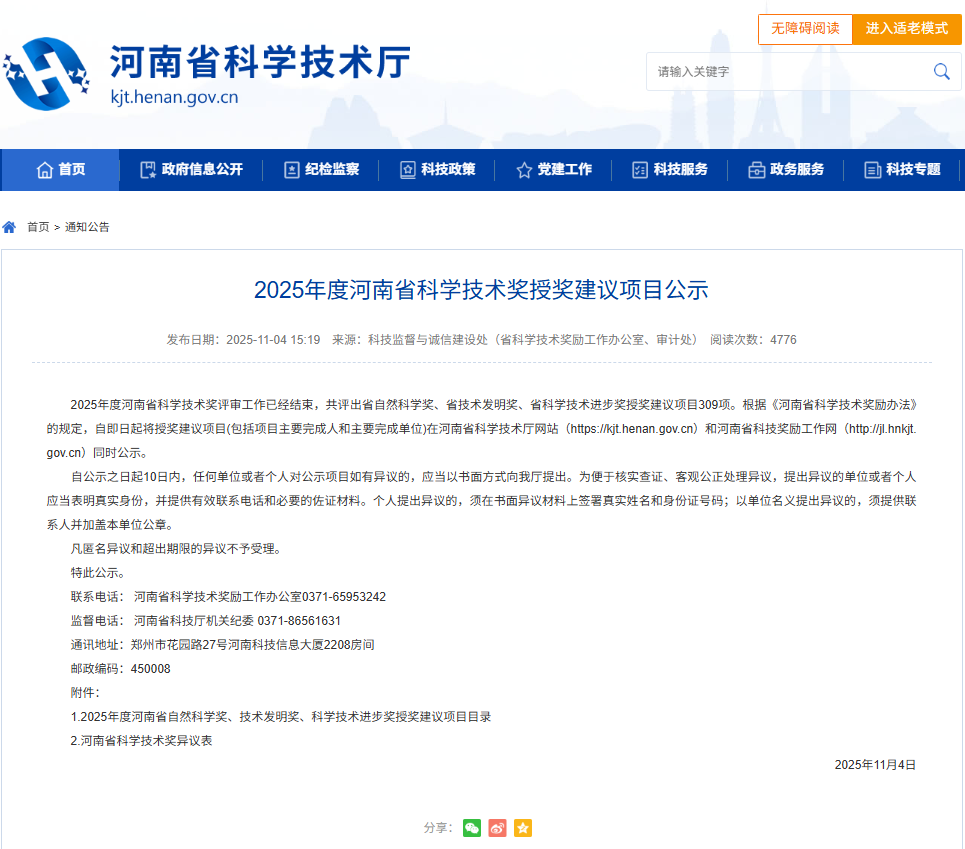The height and width of the screenshot is (849, 965).
Task: Open the 科技政策 menu item
Action: pyautogui.click(x=437, y=170)
